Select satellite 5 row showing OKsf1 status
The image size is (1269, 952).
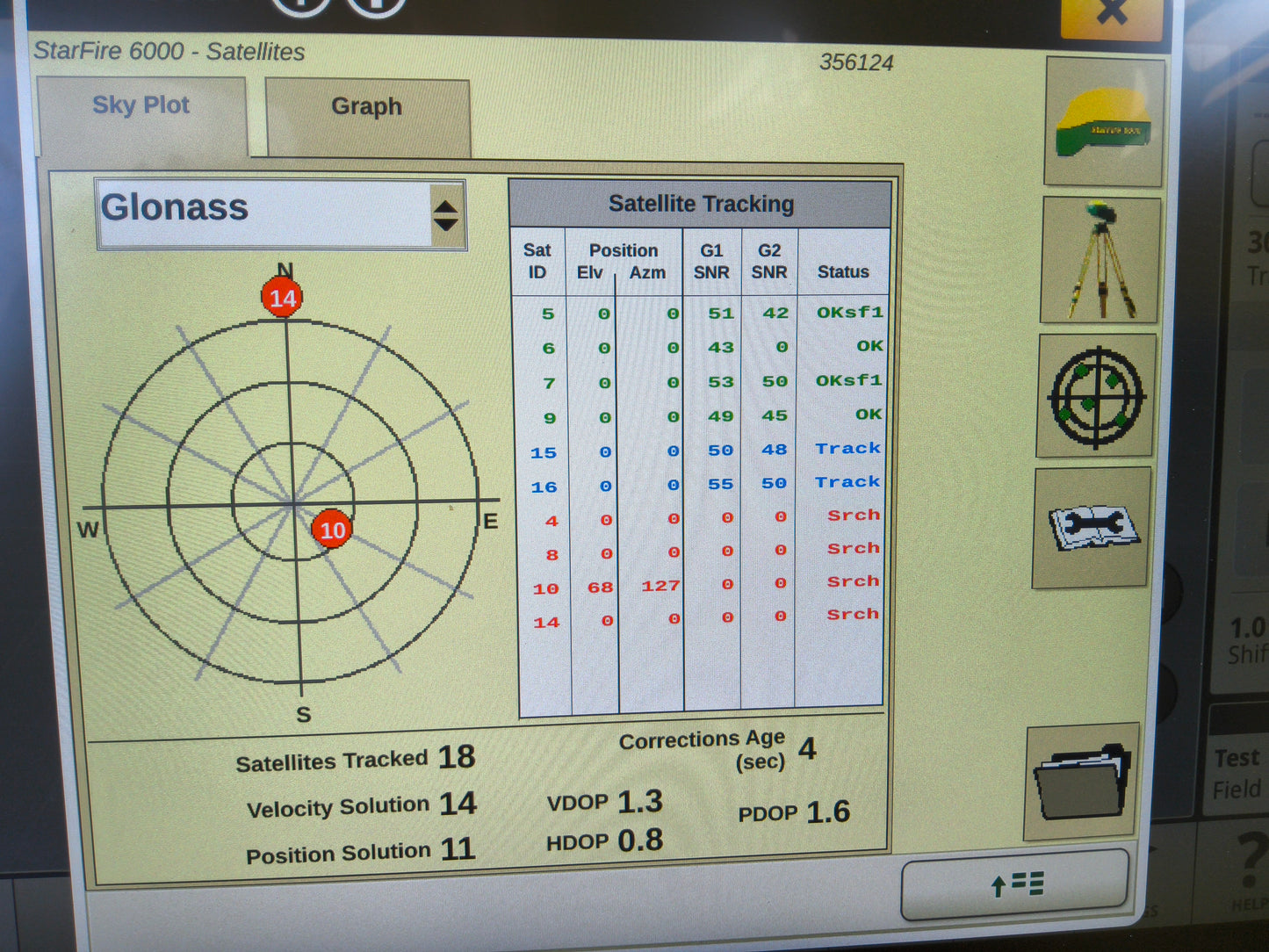coord(703,314)
